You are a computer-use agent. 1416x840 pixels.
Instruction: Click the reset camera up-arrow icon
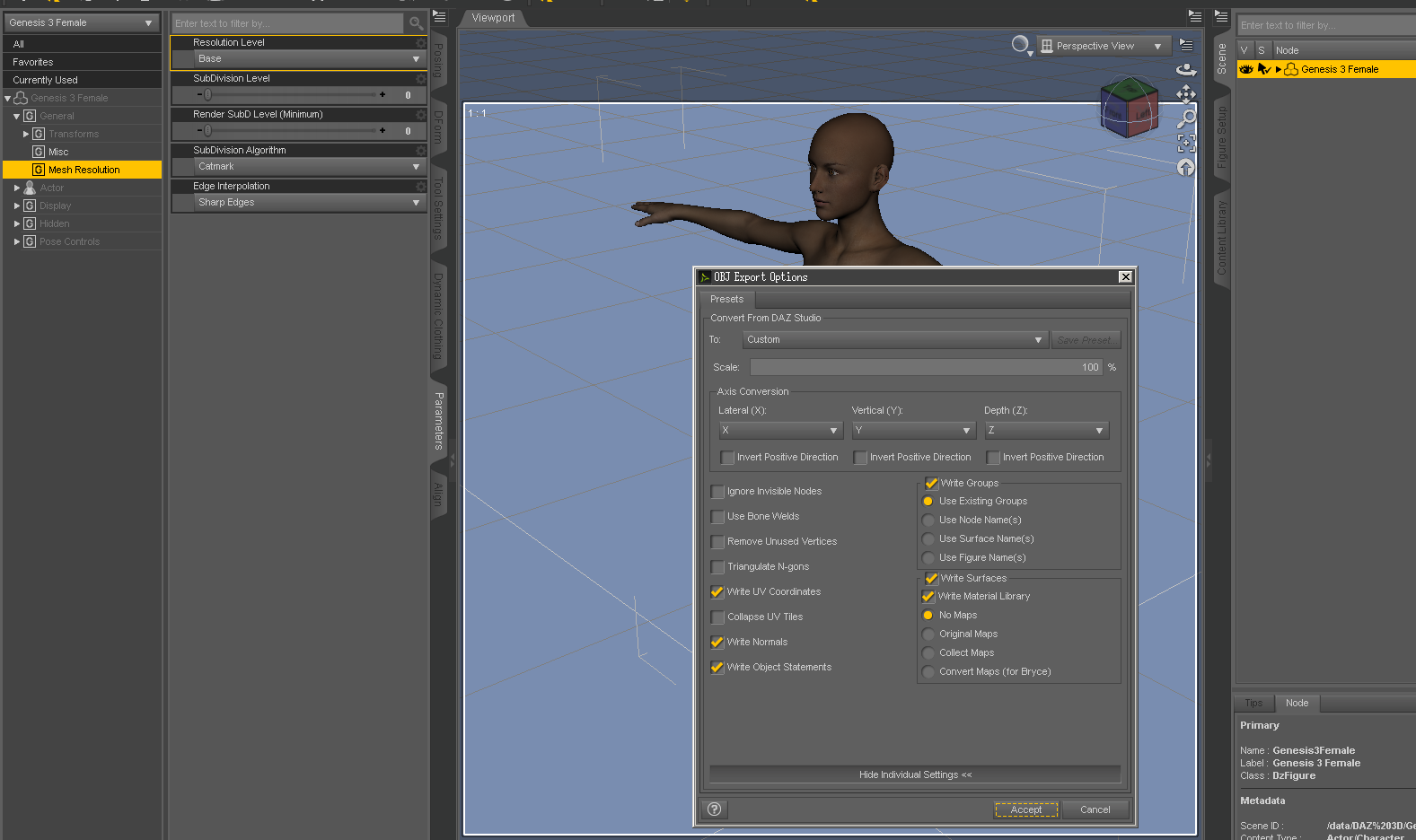pos(1186,168)
